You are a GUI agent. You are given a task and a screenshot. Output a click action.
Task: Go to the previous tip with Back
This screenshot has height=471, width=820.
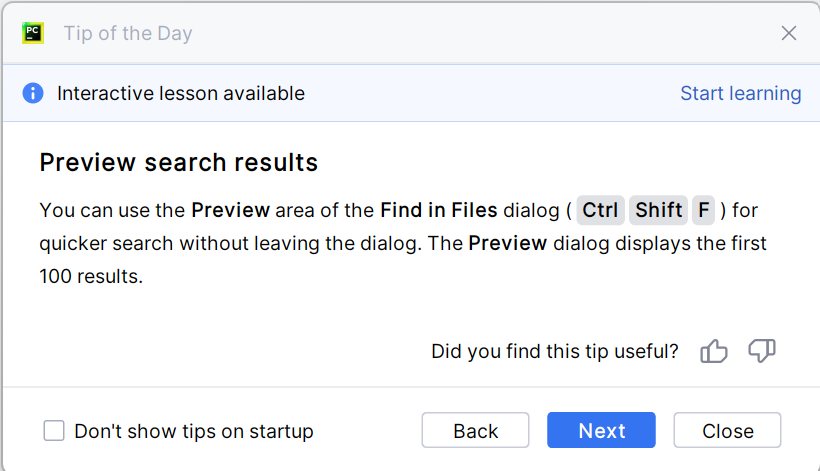475,431
